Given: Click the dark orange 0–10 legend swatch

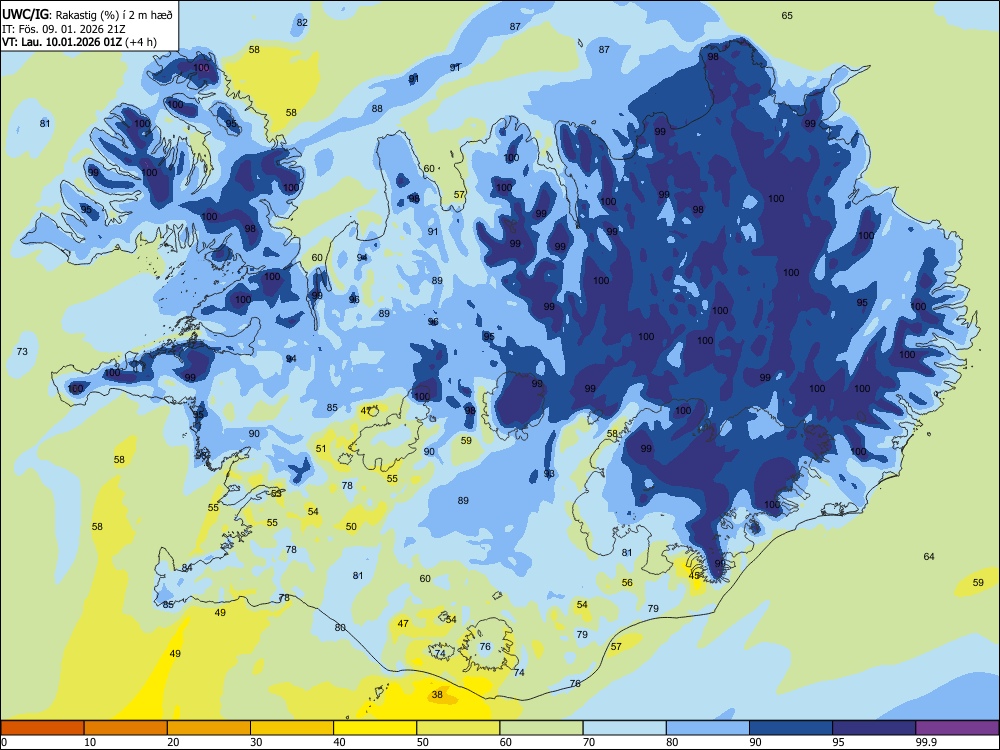Looking at the screenshot, I should 42,728.
